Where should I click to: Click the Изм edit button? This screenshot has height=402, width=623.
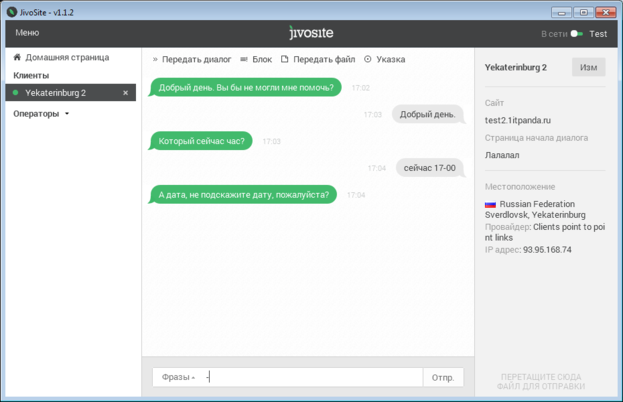pos(588,68)
